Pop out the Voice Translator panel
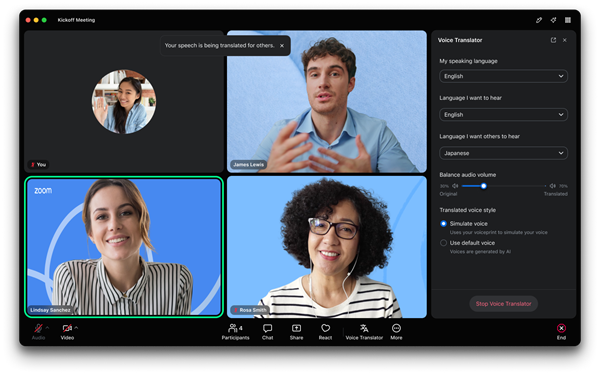This screenshot has height=375, width=600. click(553, 40)
